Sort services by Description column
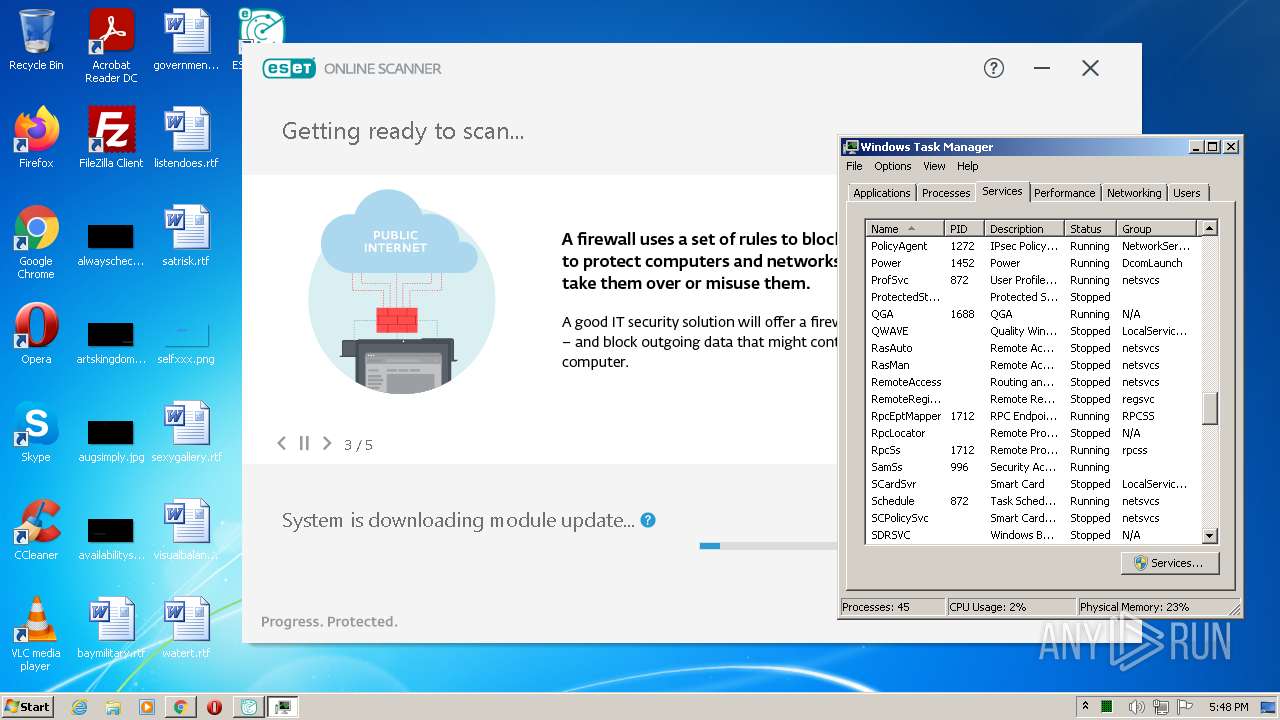This screenshot has height=720, width=1280. (1025, 229)
